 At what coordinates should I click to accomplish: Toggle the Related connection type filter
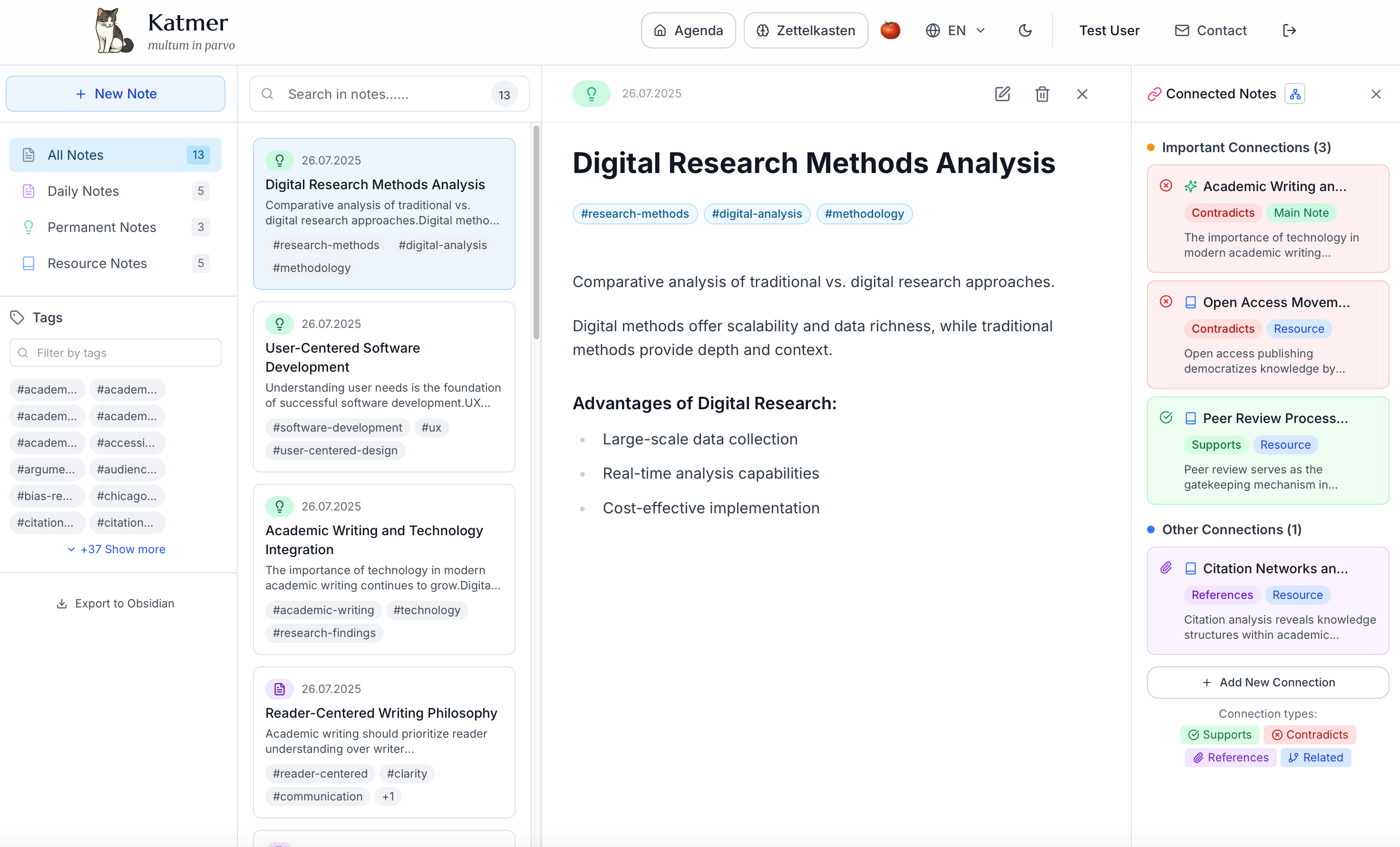tap(1315, 757)
